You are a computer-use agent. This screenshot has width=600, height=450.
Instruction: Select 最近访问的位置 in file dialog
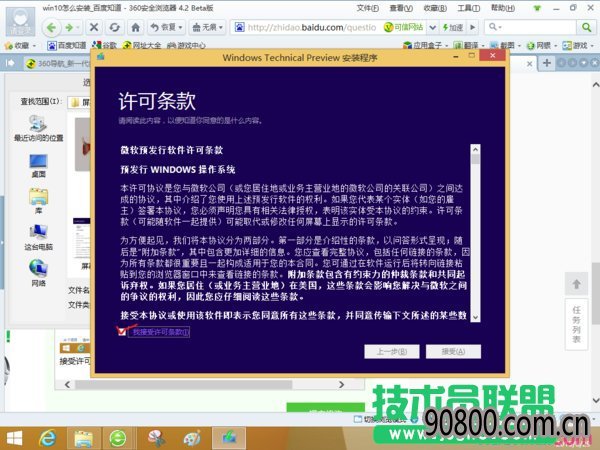38,128
